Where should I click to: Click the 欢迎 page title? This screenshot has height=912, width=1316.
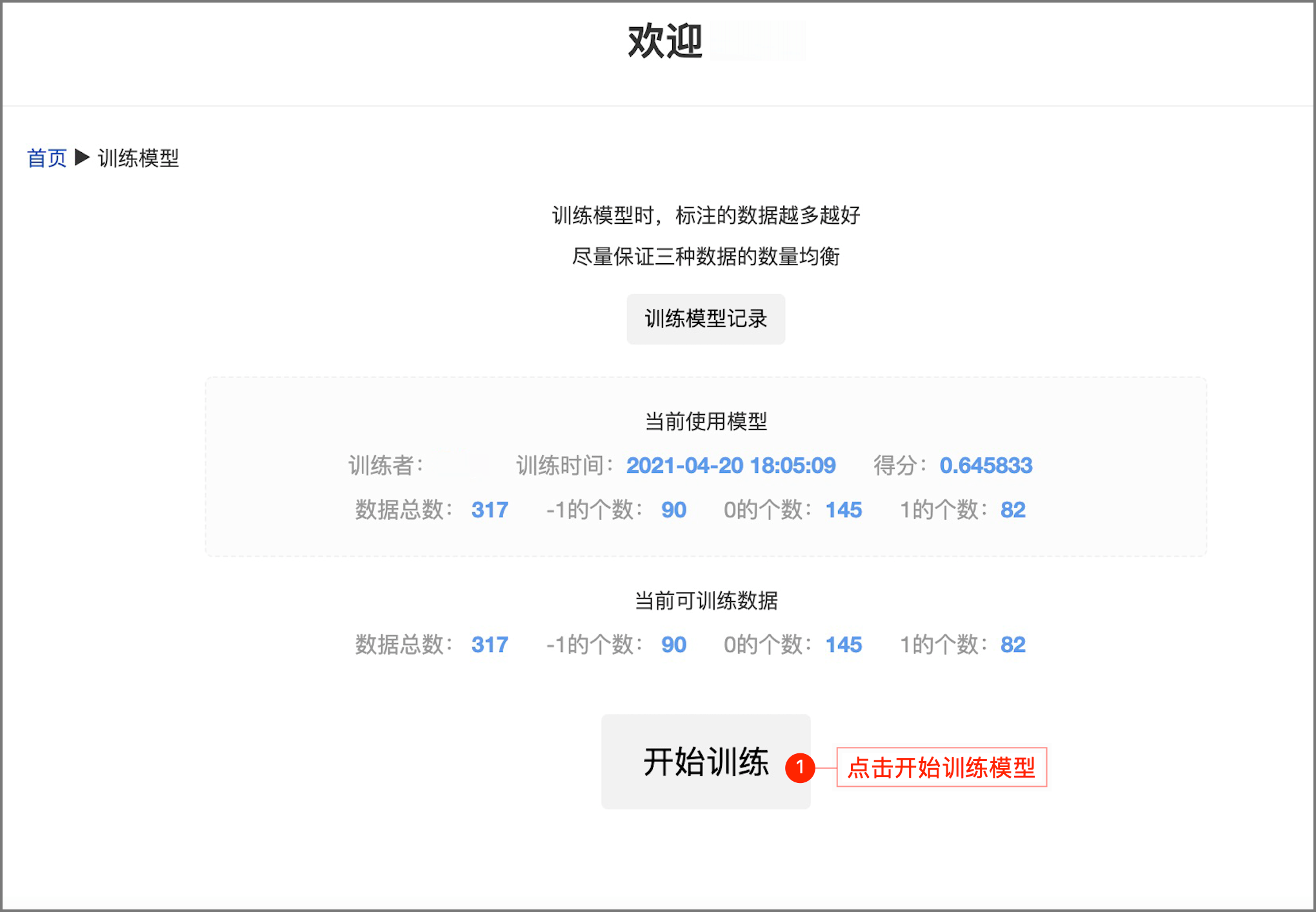coord(665,41)
